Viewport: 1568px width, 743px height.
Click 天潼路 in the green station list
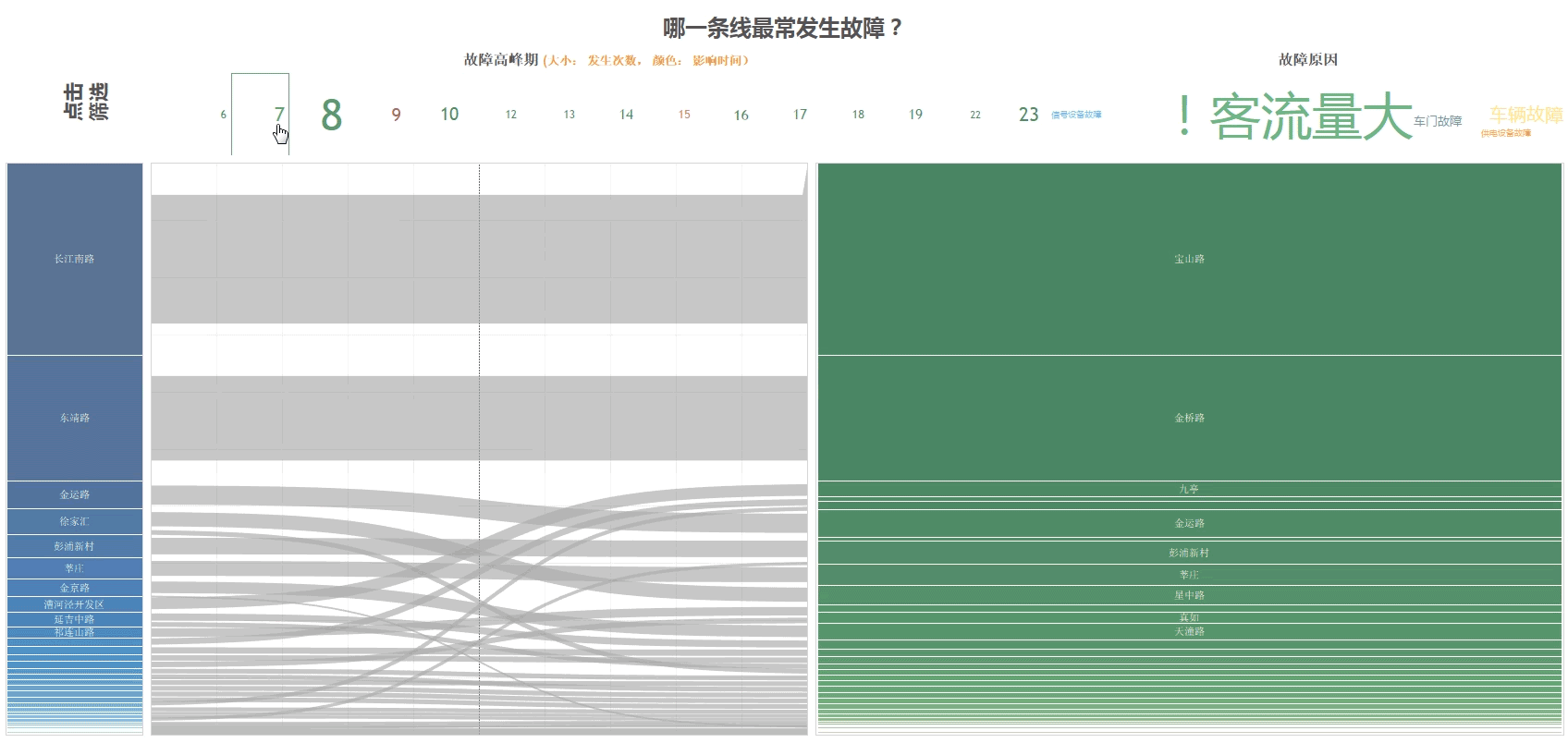1189,631
